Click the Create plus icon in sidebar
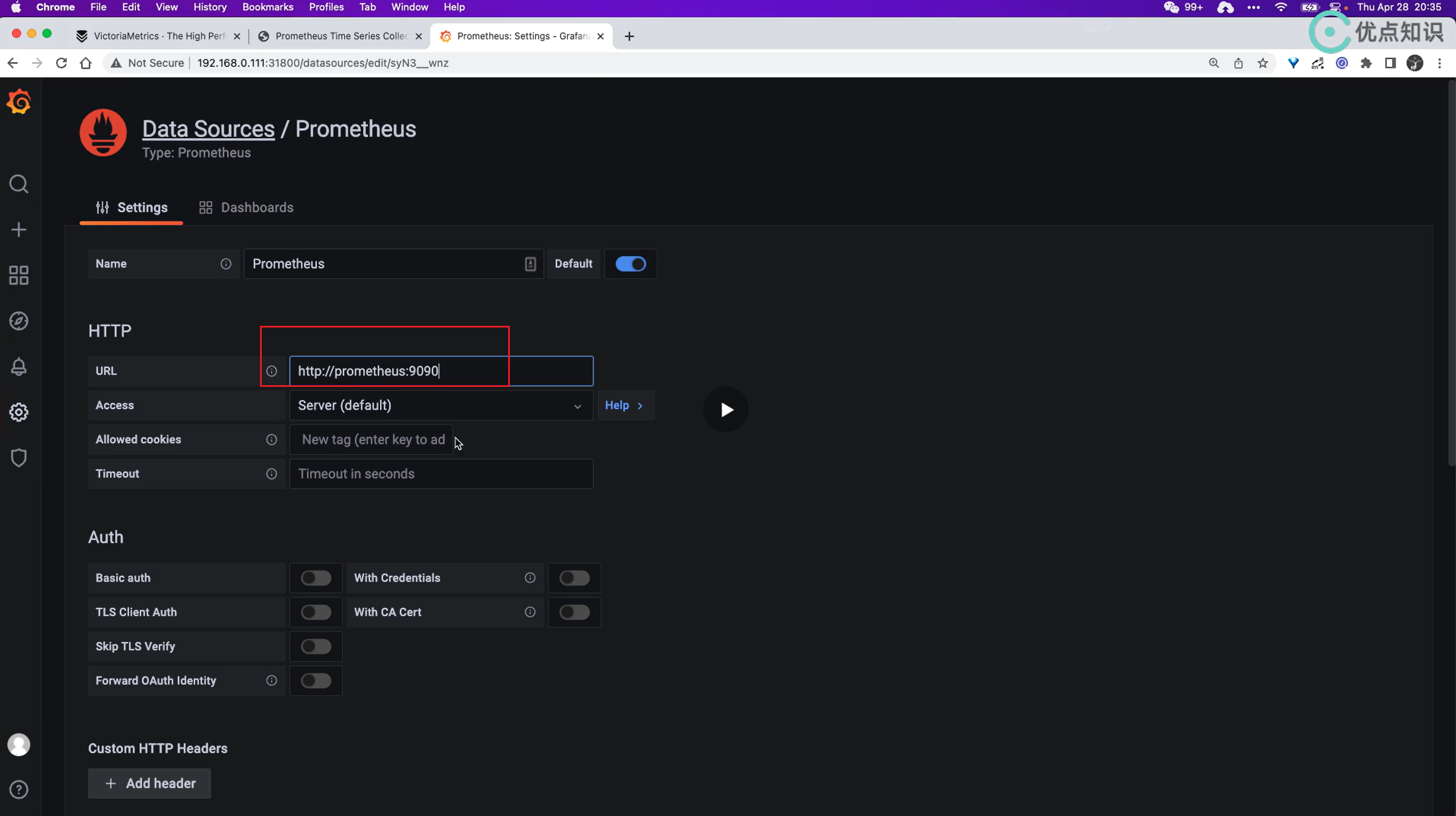1456x816 pixels. pos(19,229)
